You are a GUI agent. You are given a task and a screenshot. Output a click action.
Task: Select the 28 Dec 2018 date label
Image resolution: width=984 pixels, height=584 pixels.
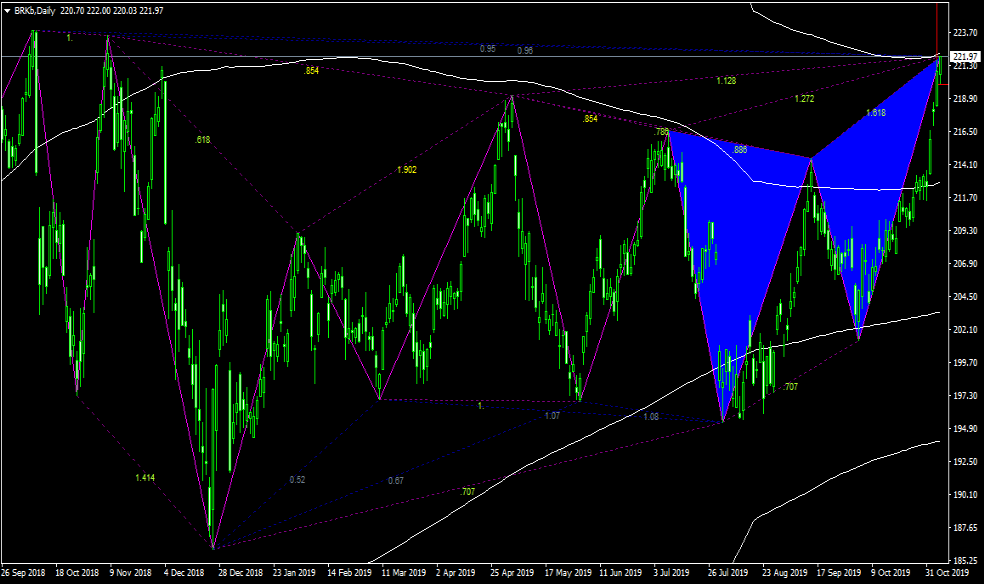(240, 574)
